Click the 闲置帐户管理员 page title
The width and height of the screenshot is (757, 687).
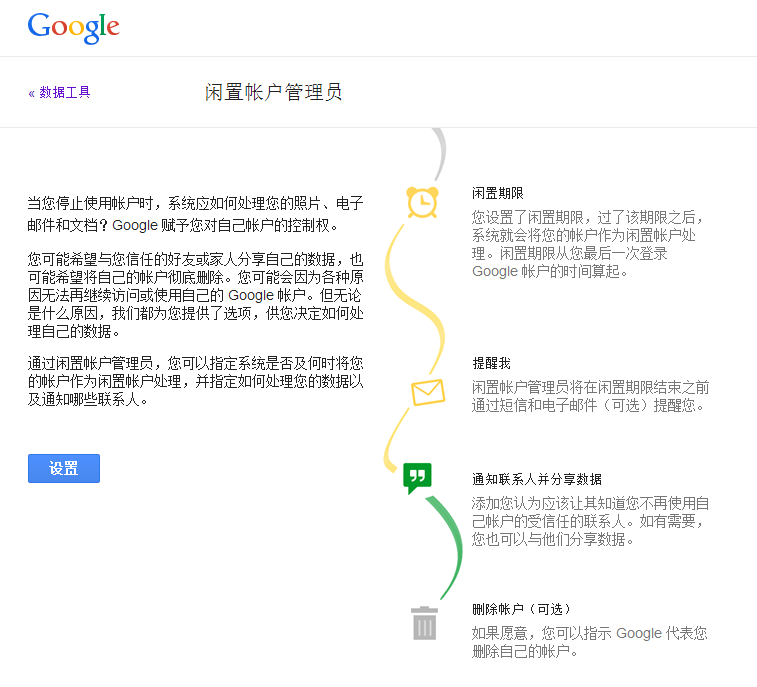(273, 93)
